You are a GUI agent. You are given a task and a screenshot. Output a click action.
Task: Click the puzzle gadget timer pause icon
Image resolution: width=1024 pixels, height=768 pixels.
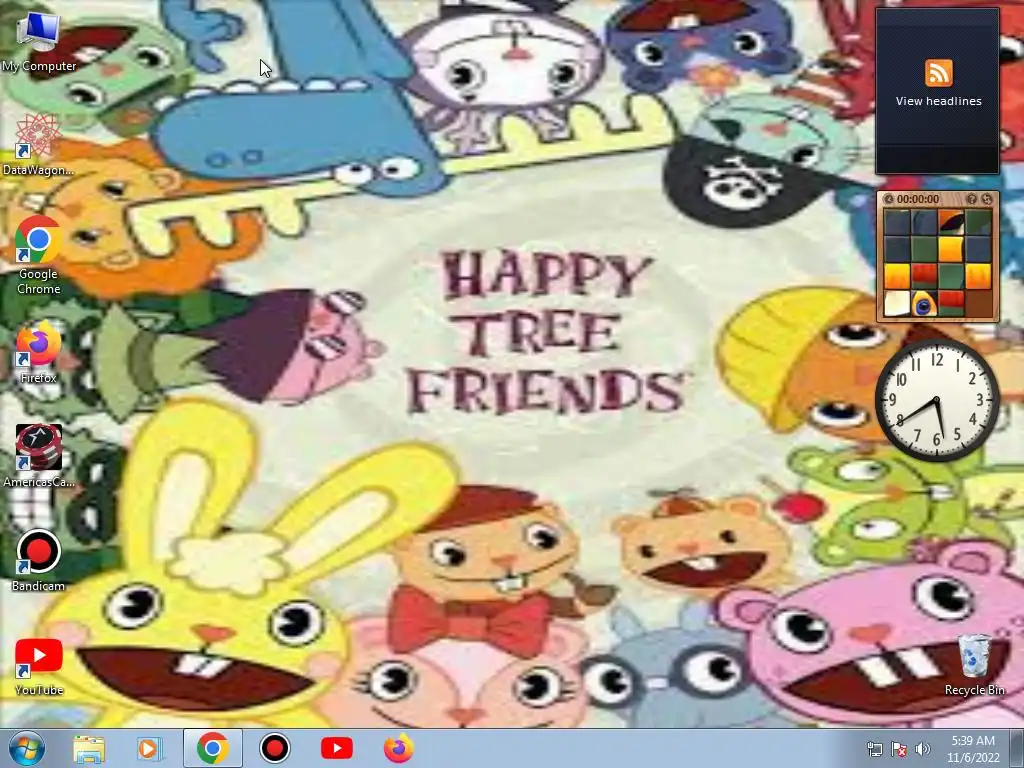click(x=889, y=199)
